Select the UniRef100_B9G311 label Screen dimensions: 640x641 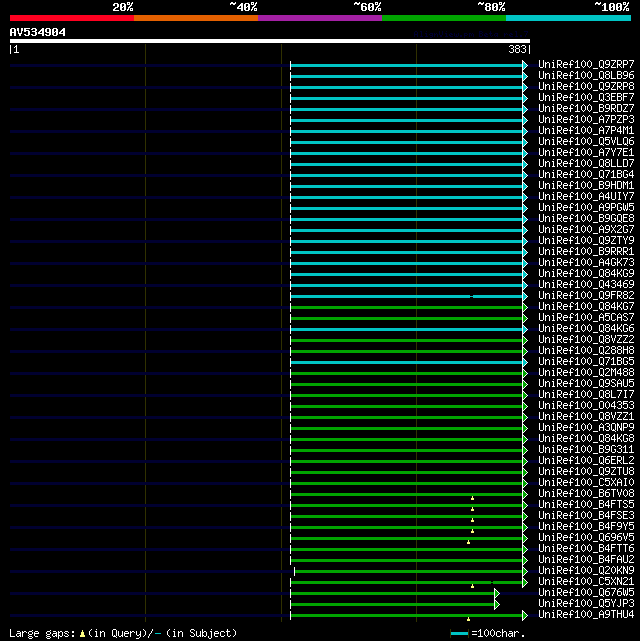[x=586, y=450]
